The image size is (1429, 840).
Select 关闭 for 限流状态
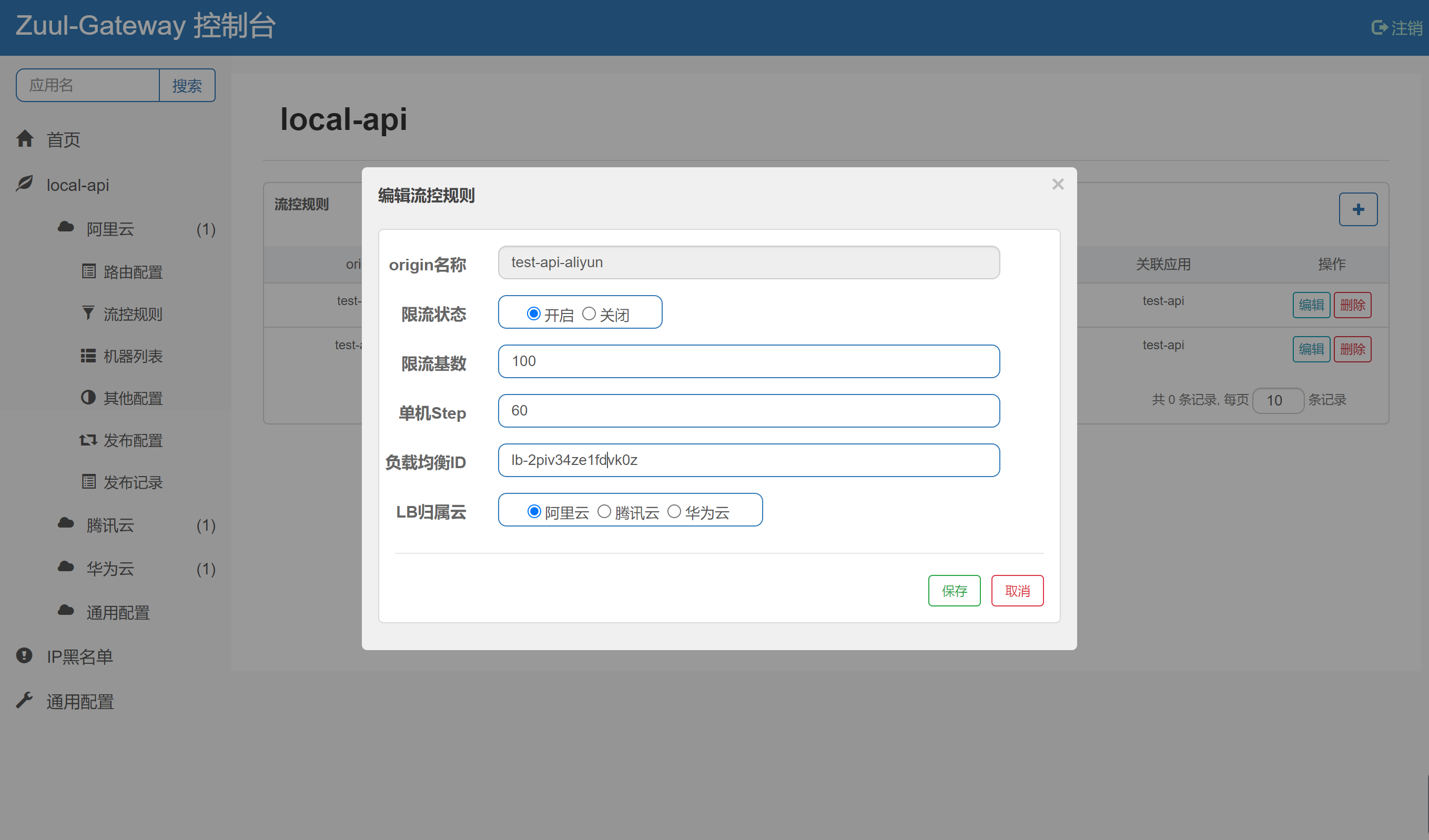coord(589,313)
